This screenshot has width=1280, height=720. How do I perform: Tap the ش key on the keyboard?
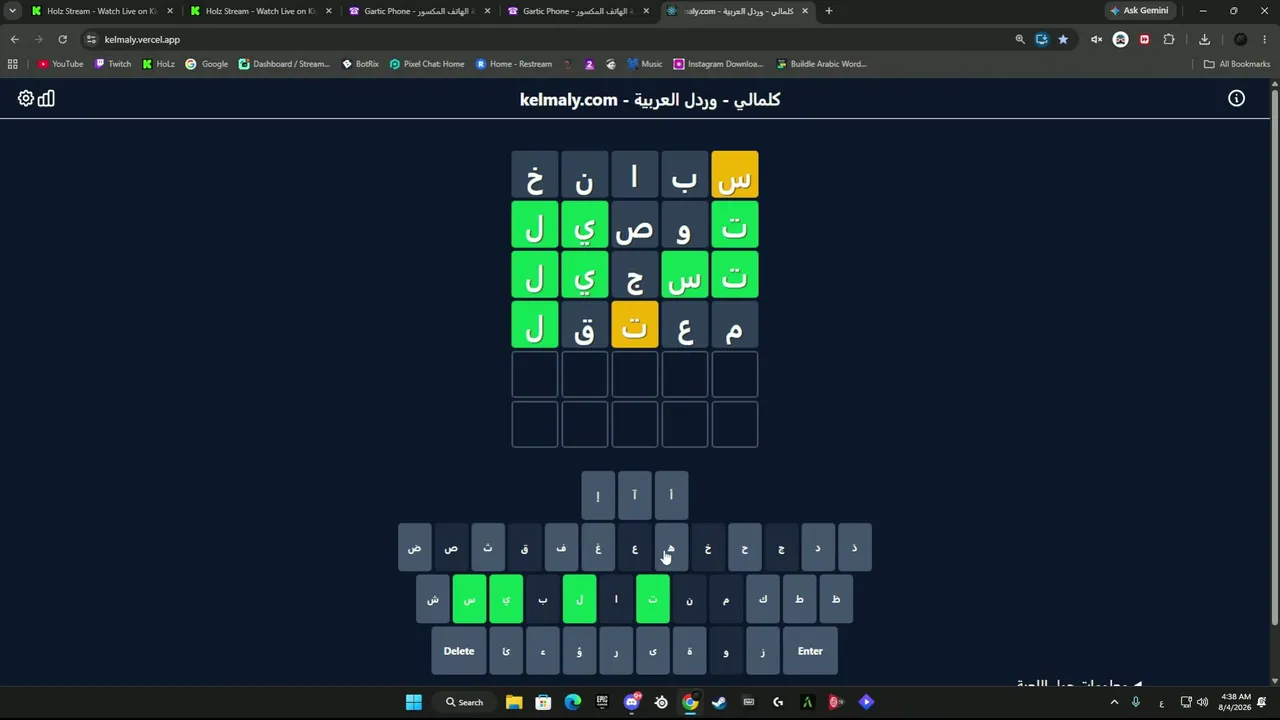click(x=433, y=600)
